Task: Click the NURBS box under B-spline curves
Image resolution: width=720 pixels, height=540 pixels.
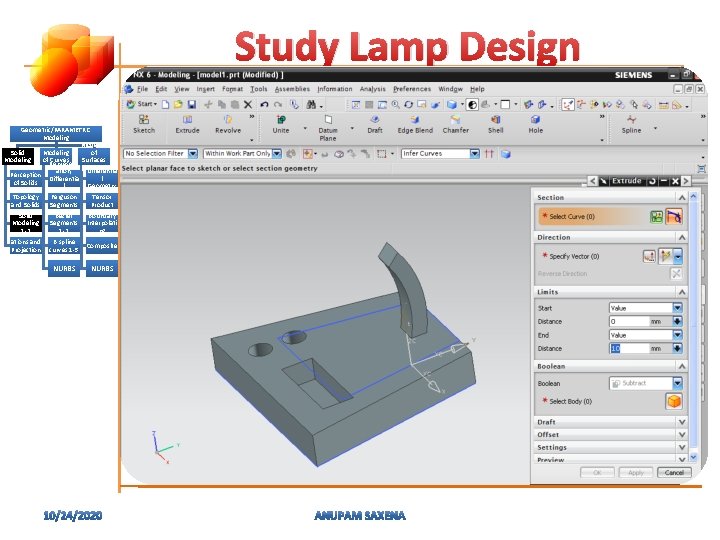Action: [x=64, y=269]
